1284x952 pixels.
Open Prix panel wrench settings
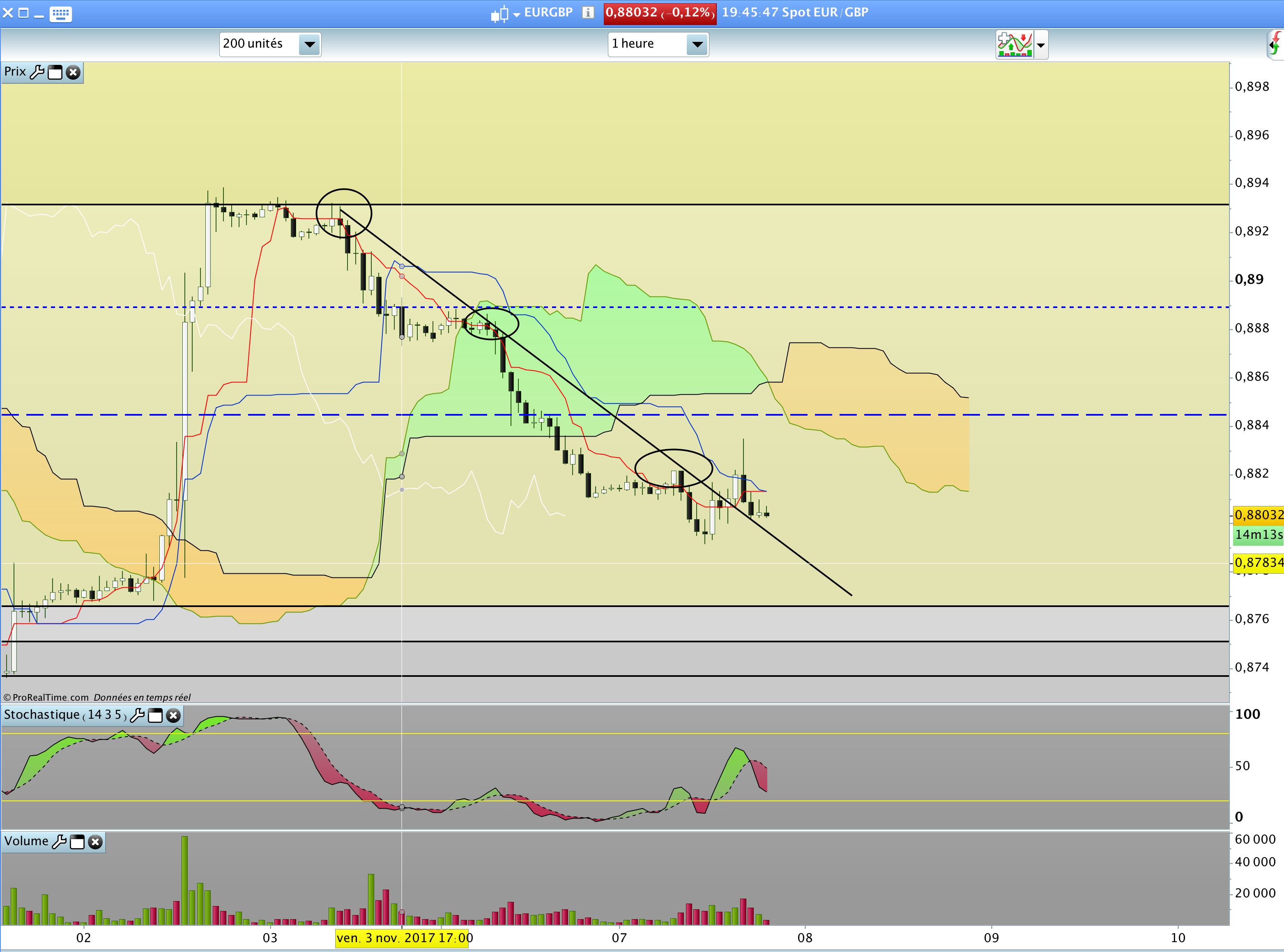(x=37, y=72)
